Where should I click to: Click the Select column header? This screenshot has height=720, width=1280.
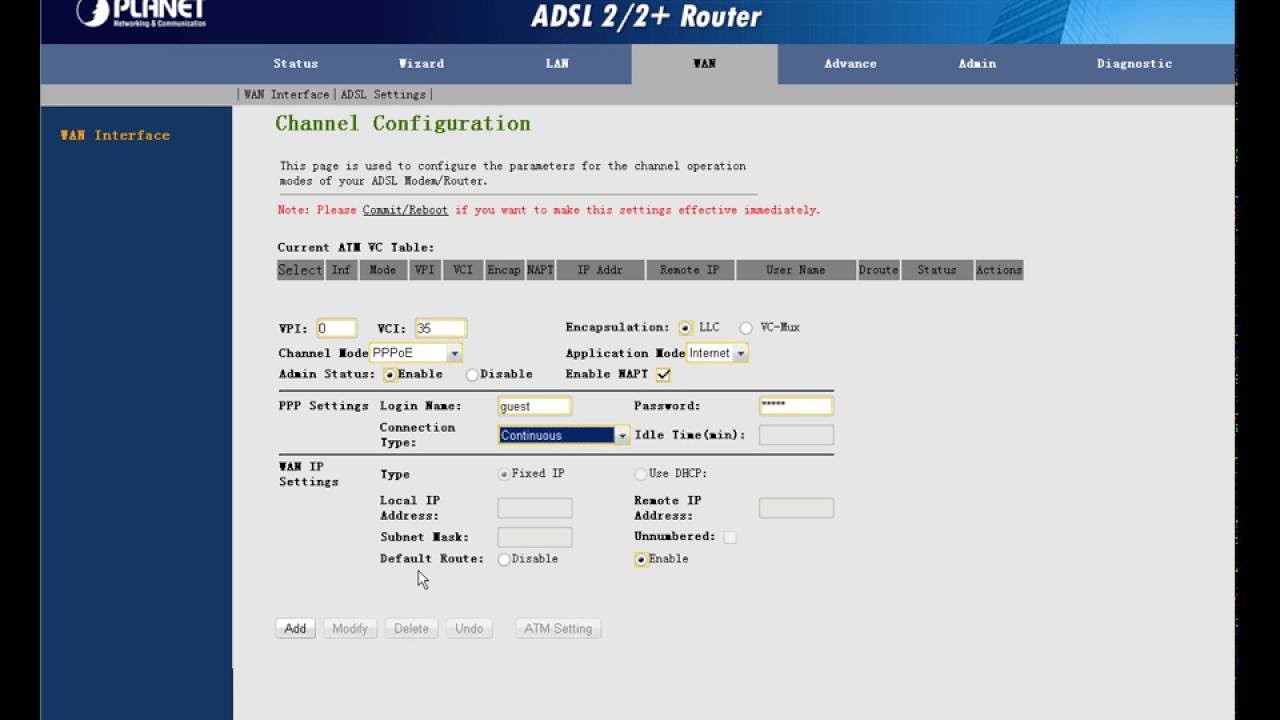[x=300, y=270]
